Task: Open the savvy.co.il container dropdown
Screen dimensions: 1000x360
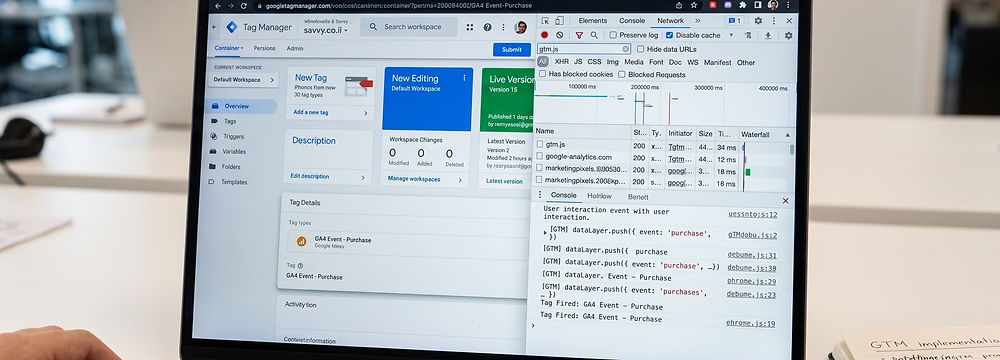Action: (x=326, y=29)
